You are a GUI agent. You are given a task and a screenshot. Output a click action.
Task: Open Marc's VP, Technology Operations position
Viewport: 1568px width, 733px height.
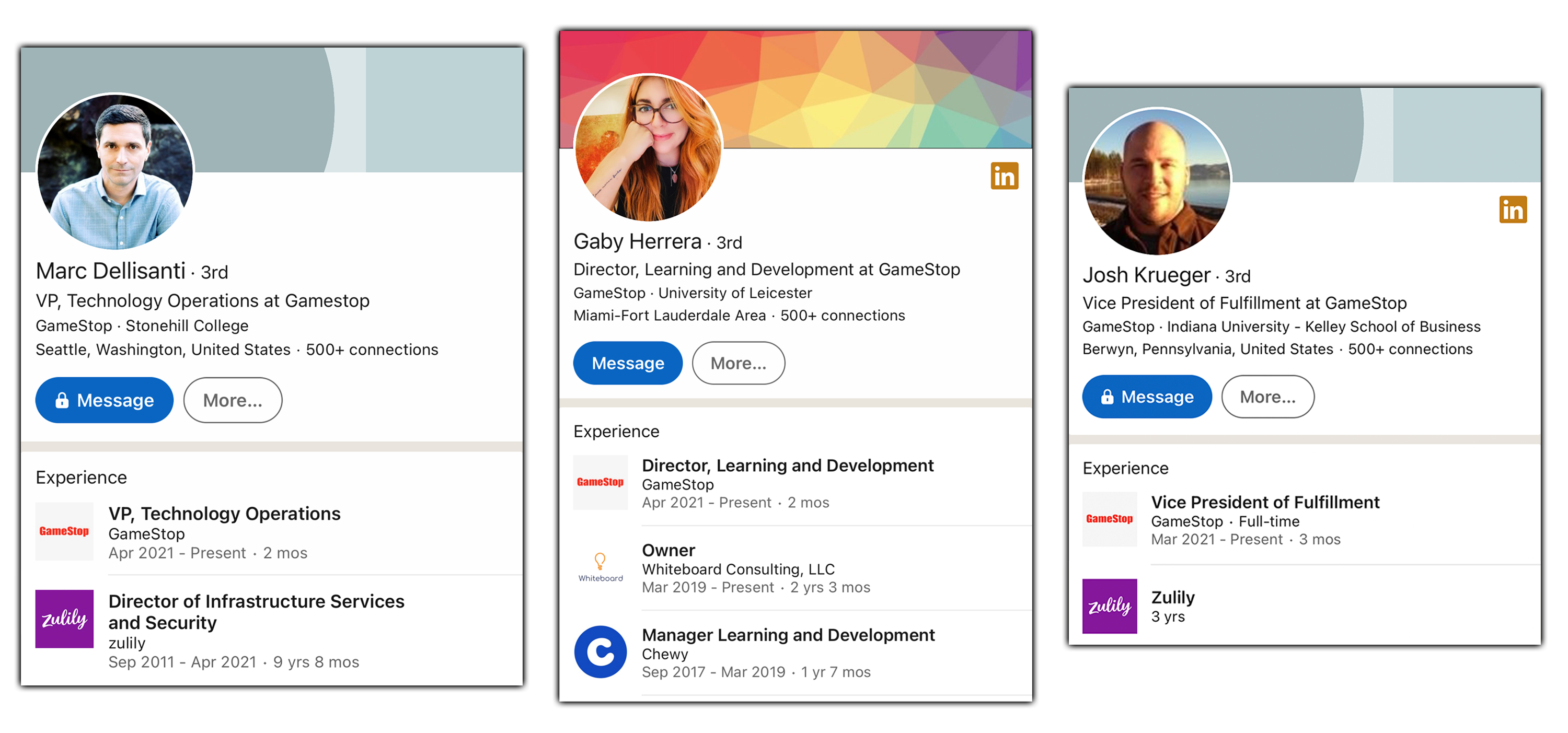click(224, 514)
